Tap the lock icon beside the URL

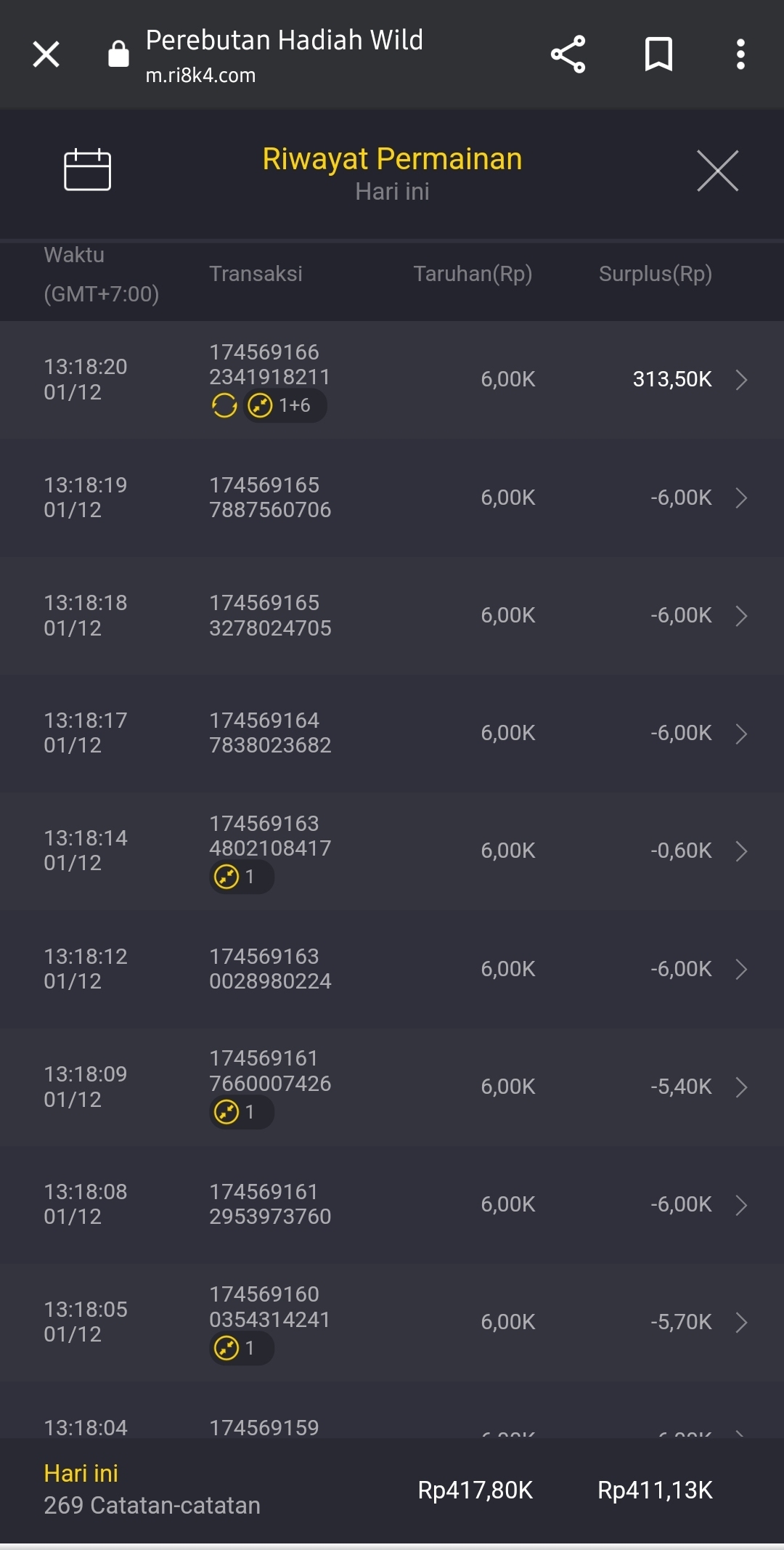[118, 54]
